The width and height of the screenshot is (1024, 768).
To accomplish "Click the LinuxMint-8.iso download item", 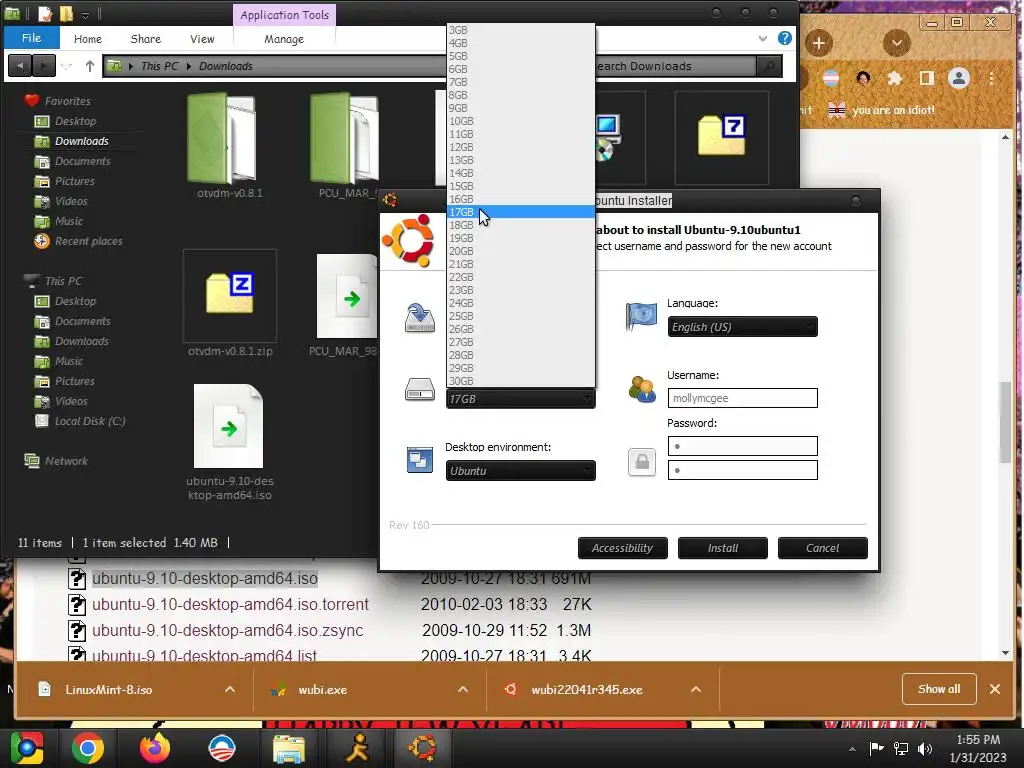I will [108, 690].
